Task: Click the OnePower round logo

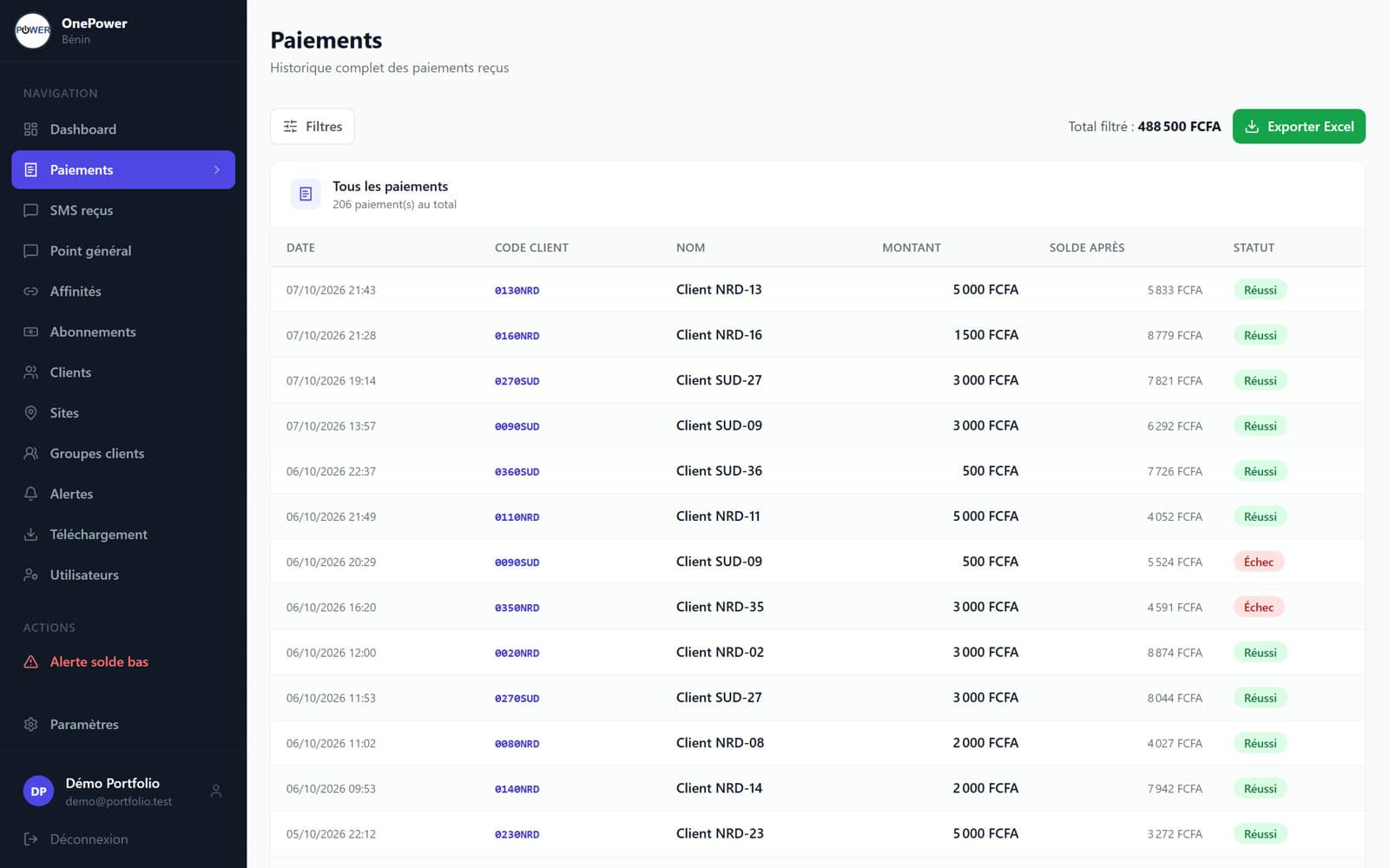Action: [x=33, y=30]
